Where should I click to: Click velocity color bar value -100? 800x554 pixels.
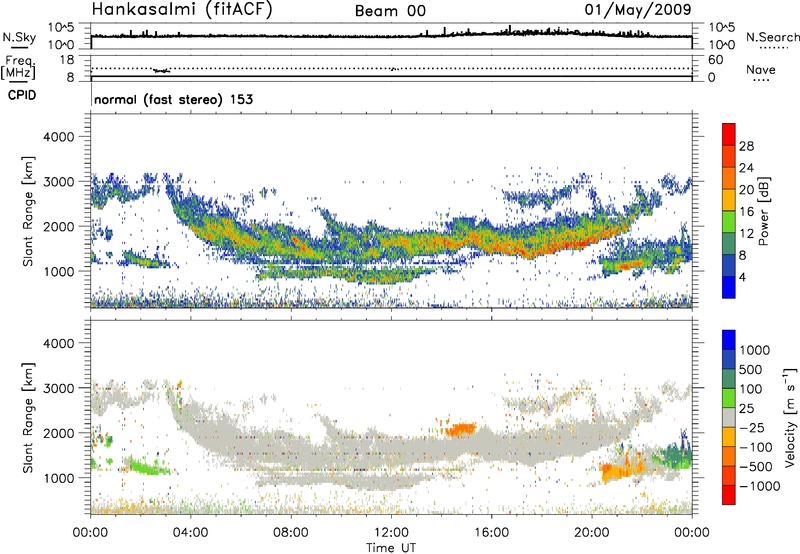pos(756,447)
